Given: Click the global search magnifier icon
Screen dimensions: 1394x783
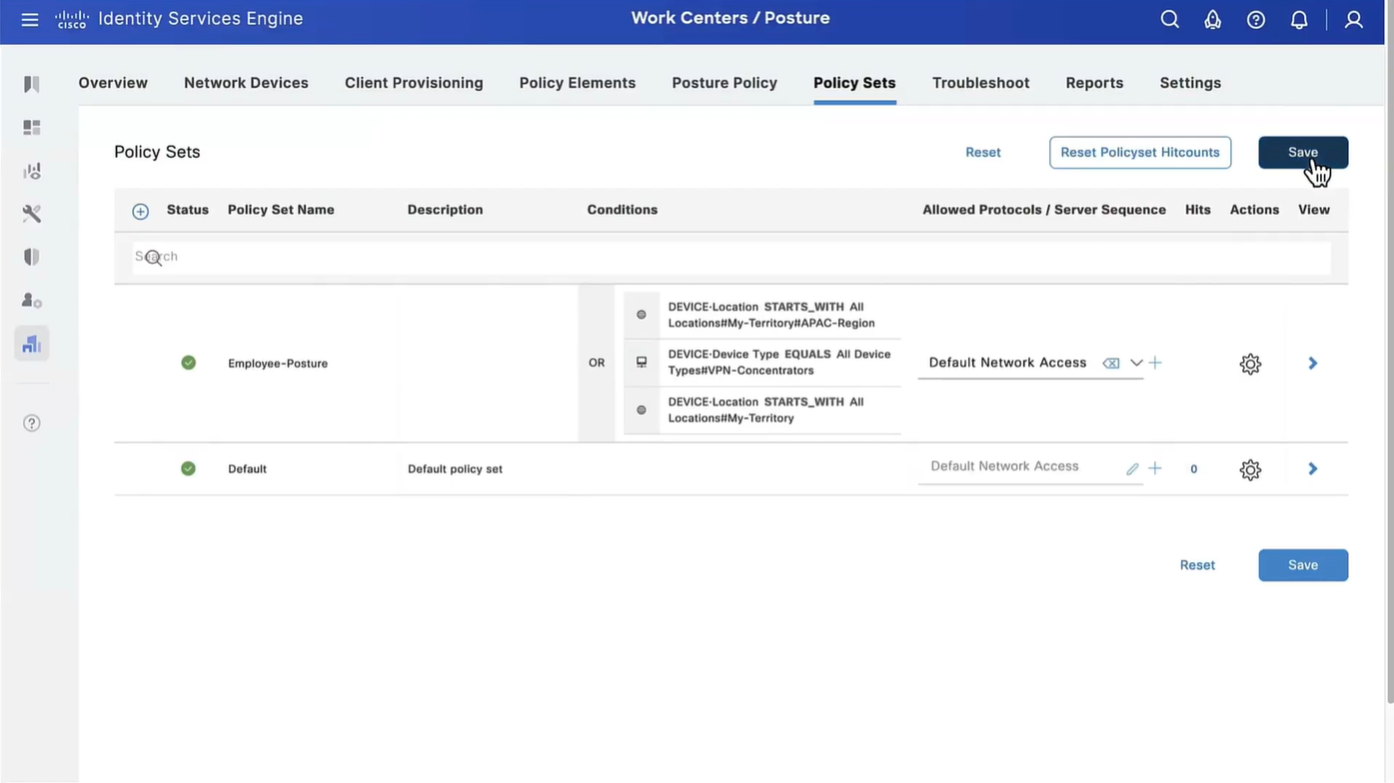Looking at the screenshot, I should point(1169,20).
